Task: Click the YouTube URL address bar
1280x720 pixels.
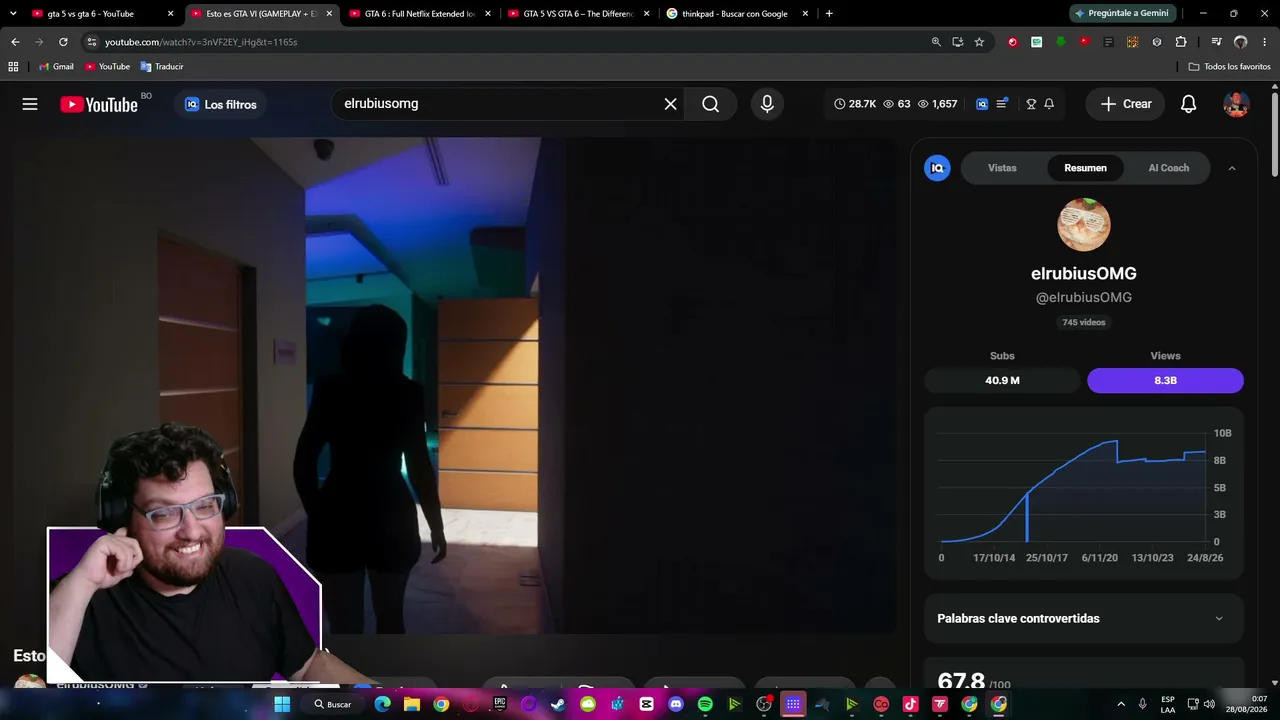Action: pyautogui.click(x=510, y=42)
